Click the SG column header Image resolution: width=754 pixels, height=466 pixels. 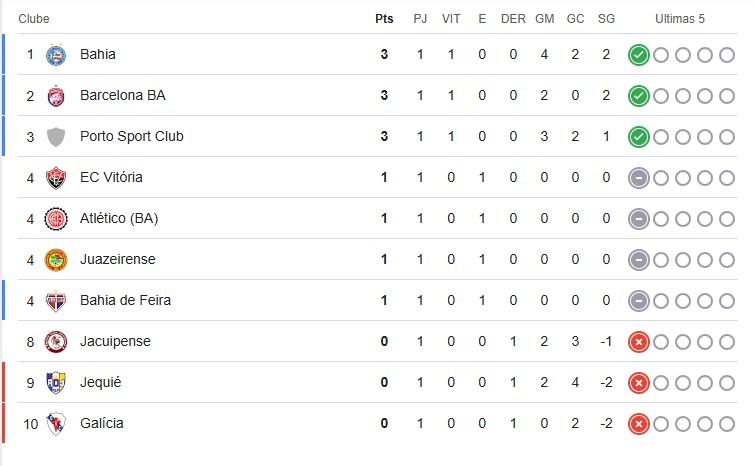coord(606,19)
